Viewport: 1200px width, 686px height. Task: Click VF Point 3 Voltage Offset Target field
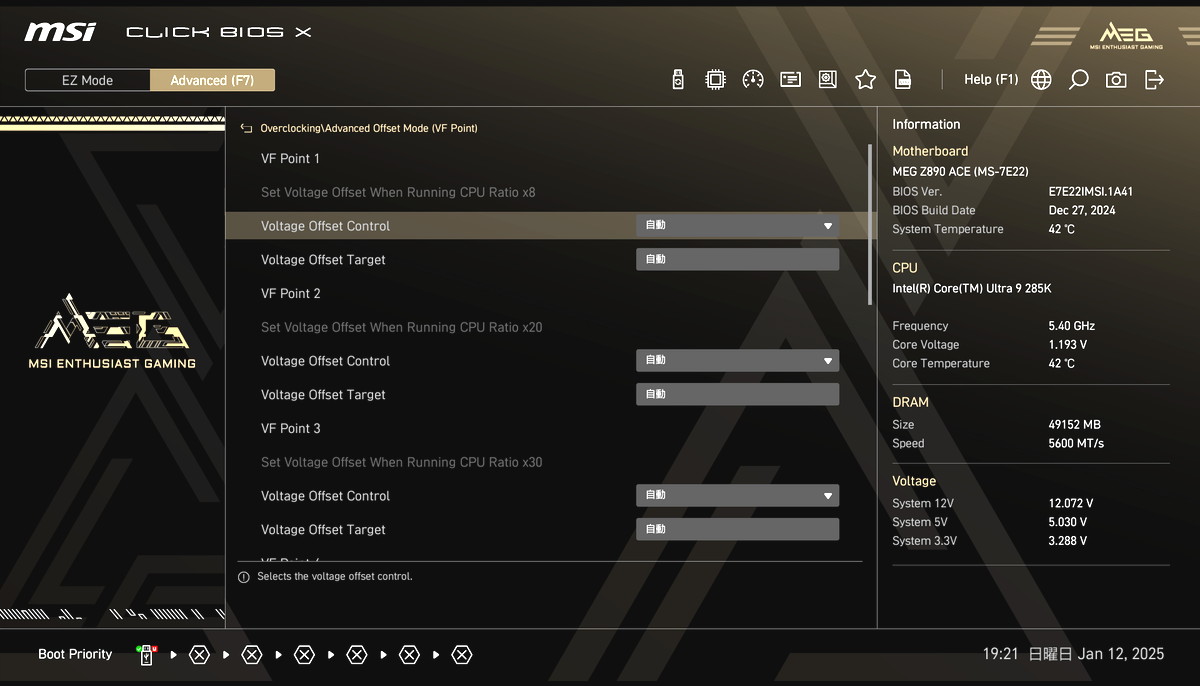click(737, 530)
